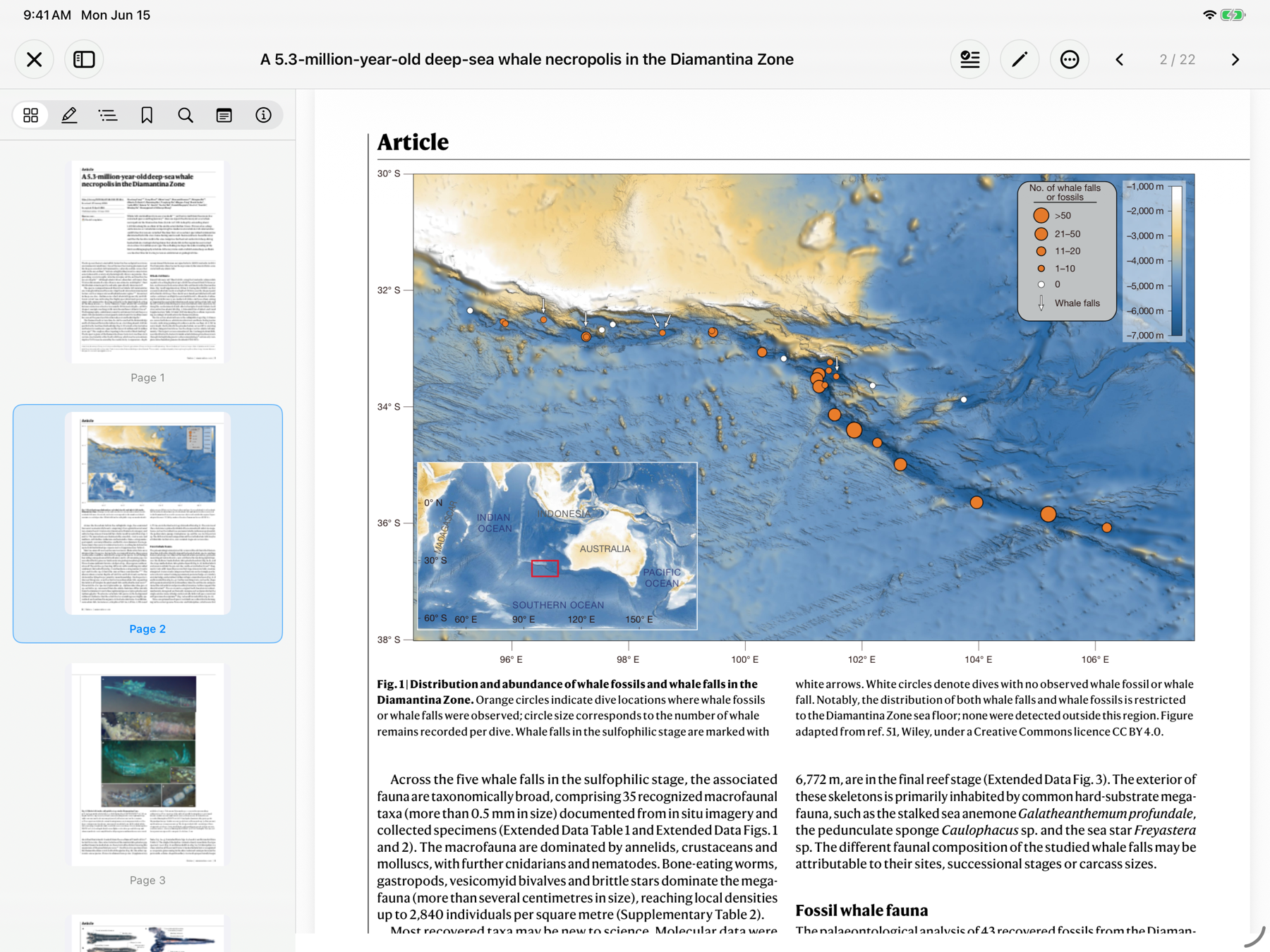
Task: Click the 'Page 2' label under thumbnail
Action: pyautogui.click(x=147, y=629)
